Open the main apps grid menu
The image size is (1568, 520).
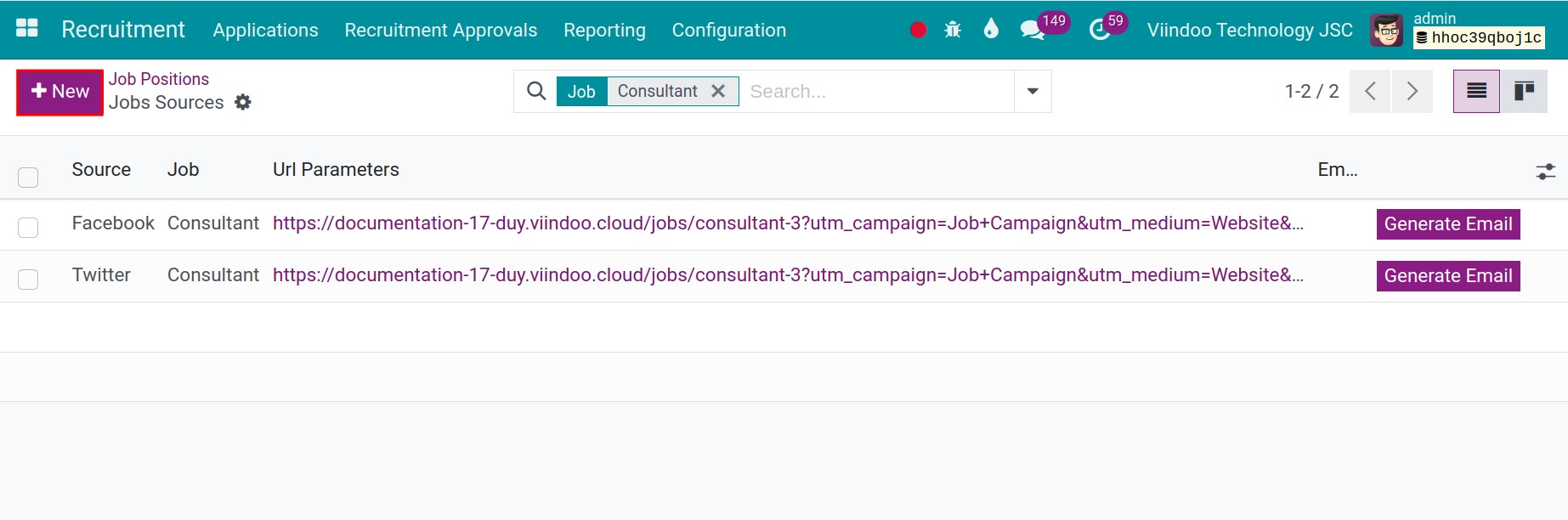pos(27,28)
